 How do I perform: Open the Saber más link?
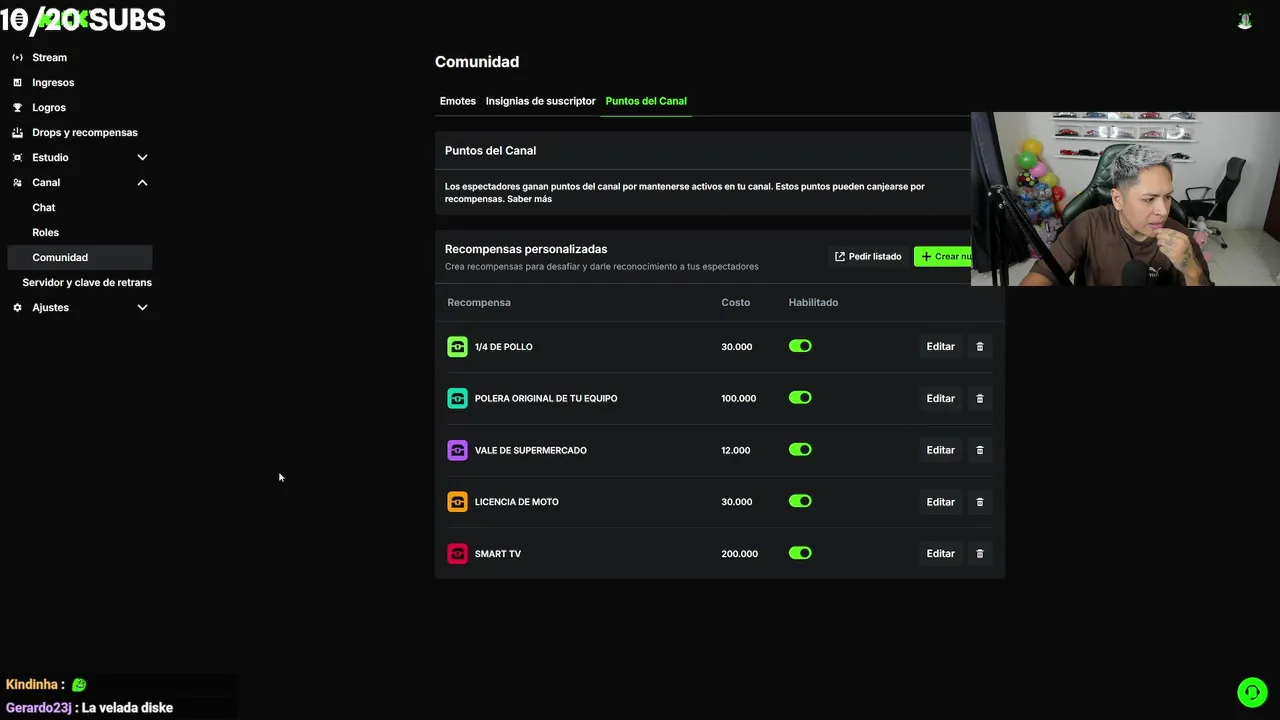[534, 199]
